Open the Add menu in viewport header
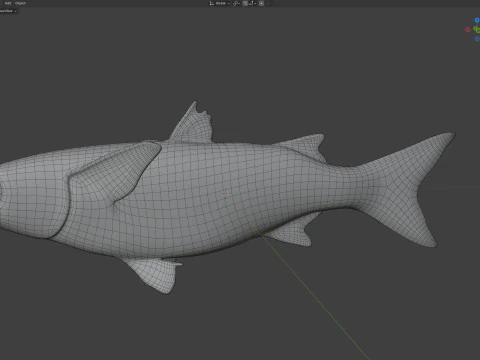480x360 pixels. (8, 3)
